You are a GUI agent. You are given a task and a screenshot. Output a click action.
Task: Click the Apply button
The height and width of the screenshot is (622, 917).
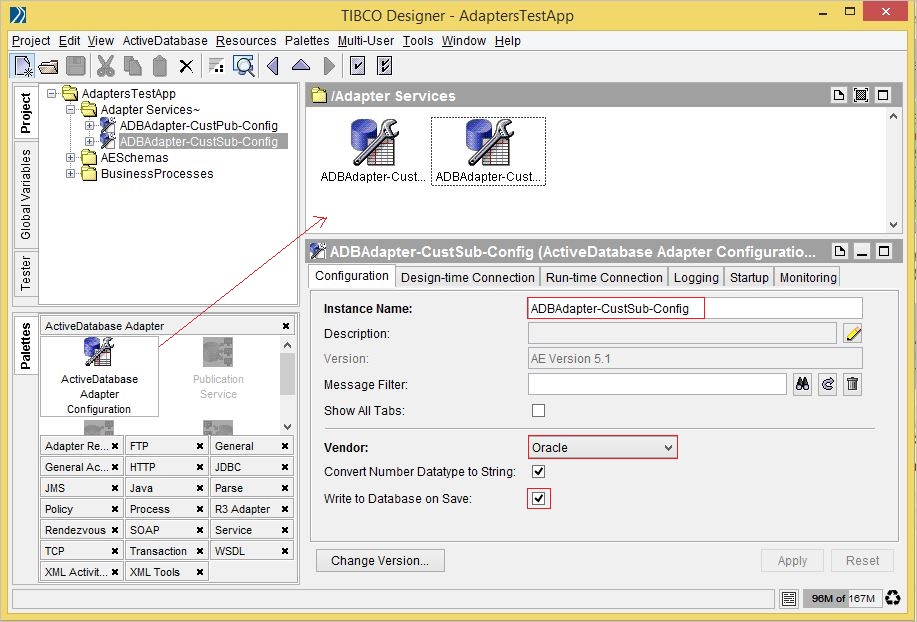(x=792, y=561)
